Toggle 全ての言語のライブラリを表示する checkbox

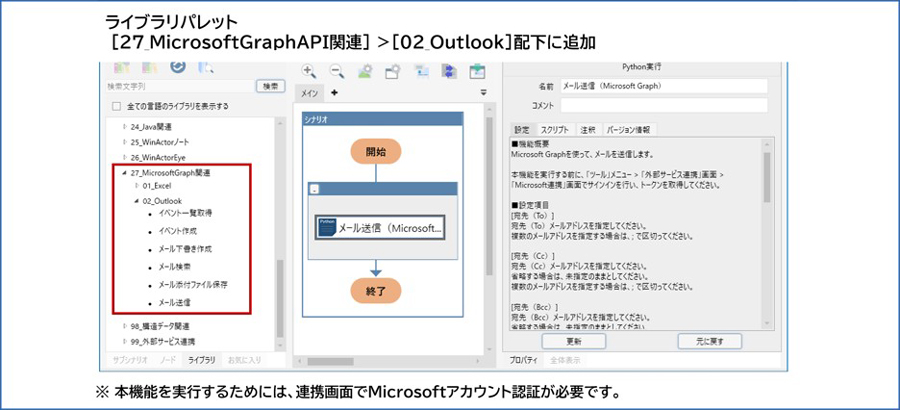coord(117,106)
